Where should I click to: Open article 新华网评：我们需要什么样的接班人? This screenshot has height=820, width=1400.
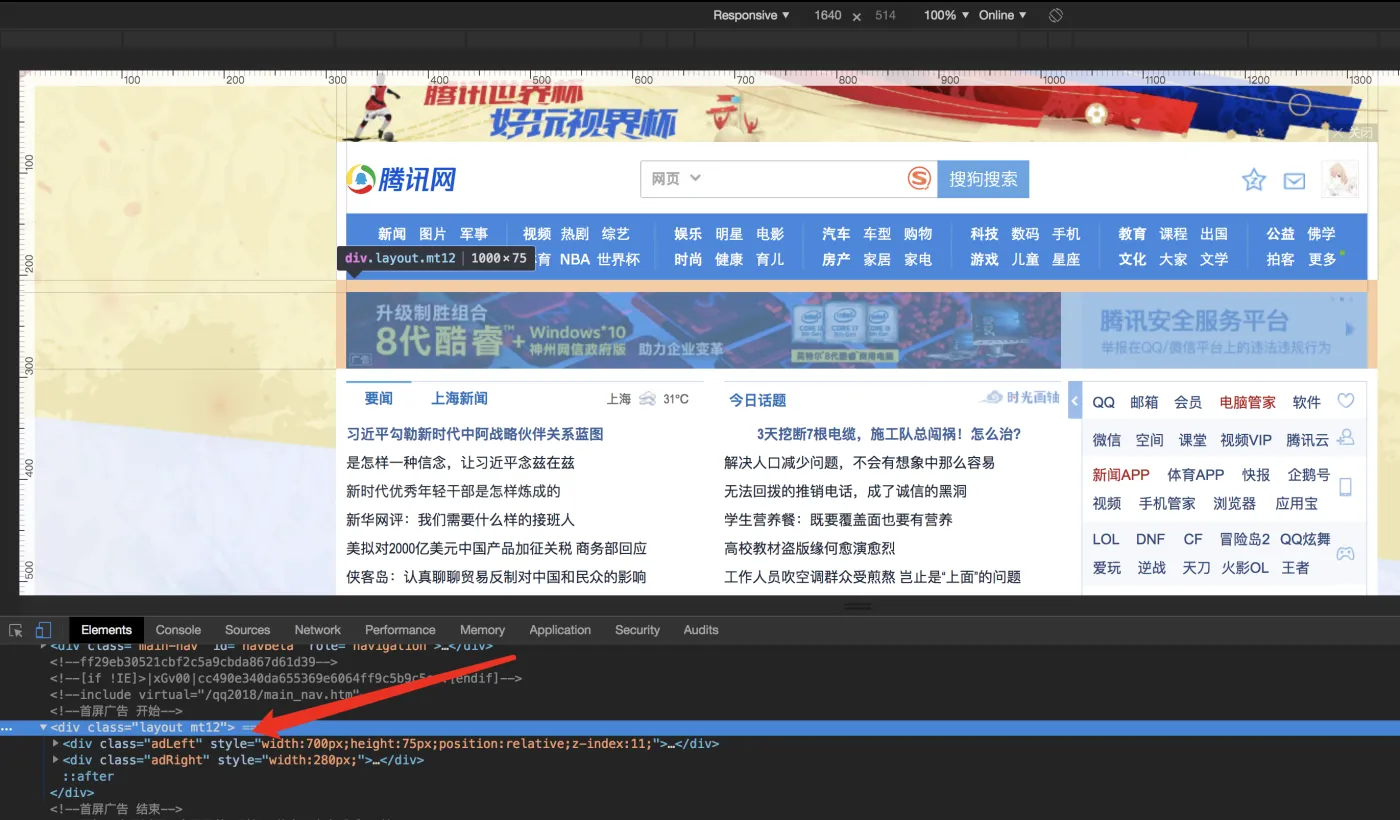[461, 520]
